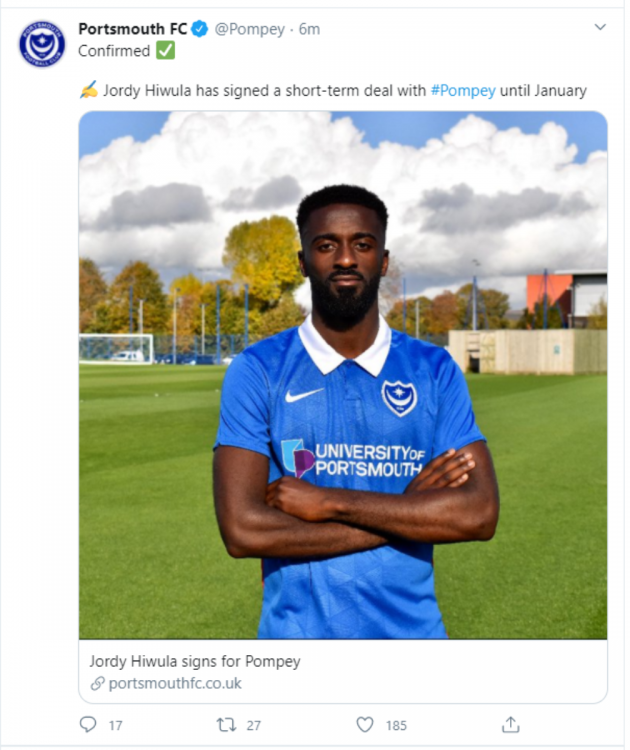Screen dimensions: 630x750
Task: Click the @Pompey handle
Action: click(249, 30)
